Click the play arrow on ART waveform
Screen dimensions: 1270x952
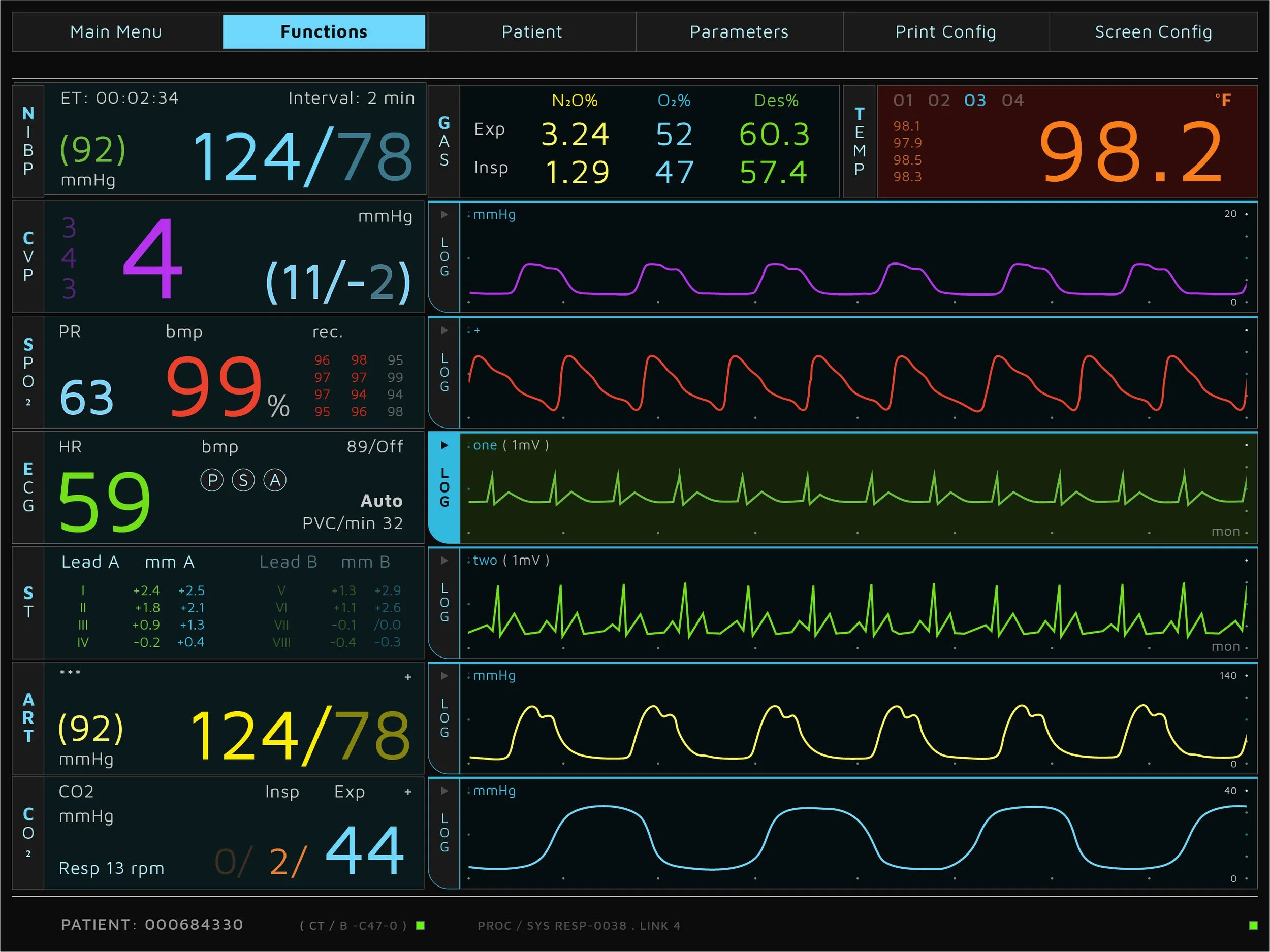[444, 675]
